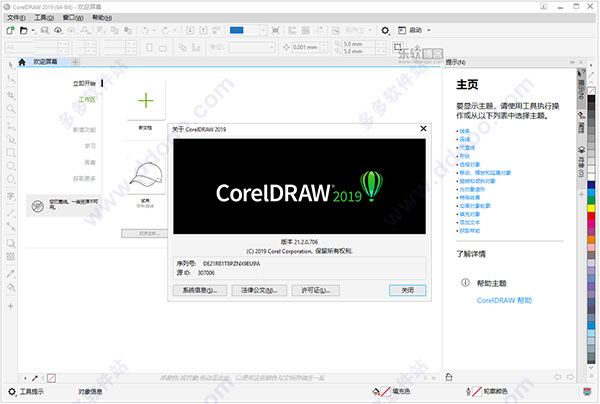Open the dropdown arrow beside Open folder
The height and width of the screenshot is (404, 600).
(33, 30)
